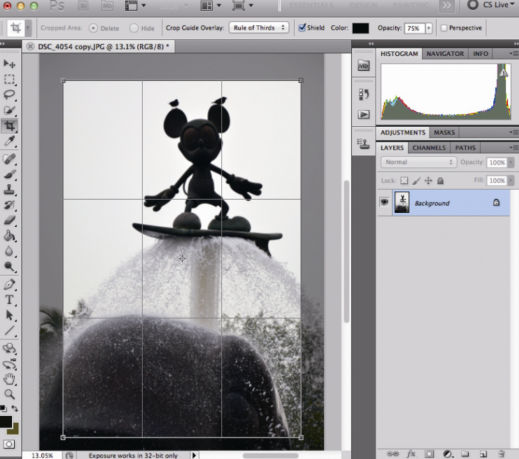
Task: Open the layer blend mode Normal dropdown
Action: (x=419, y=162)
